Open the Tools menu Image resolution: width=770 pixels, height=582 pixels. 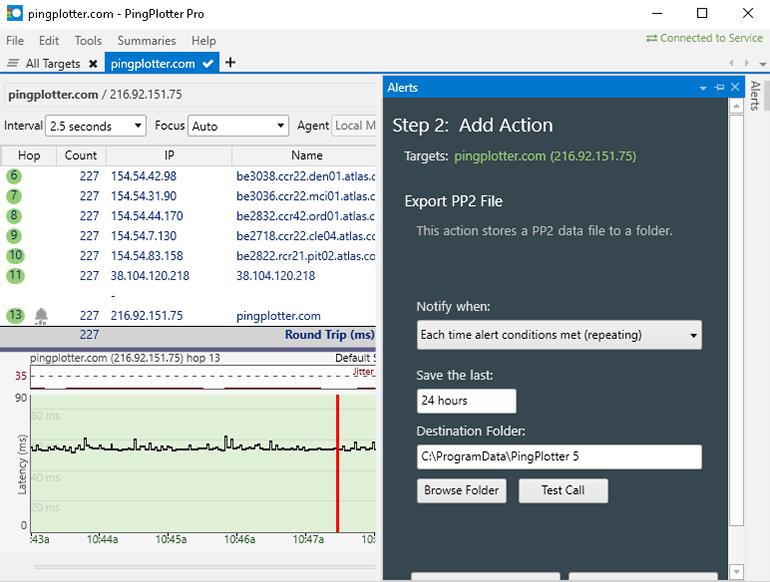(x=88, y=41)
